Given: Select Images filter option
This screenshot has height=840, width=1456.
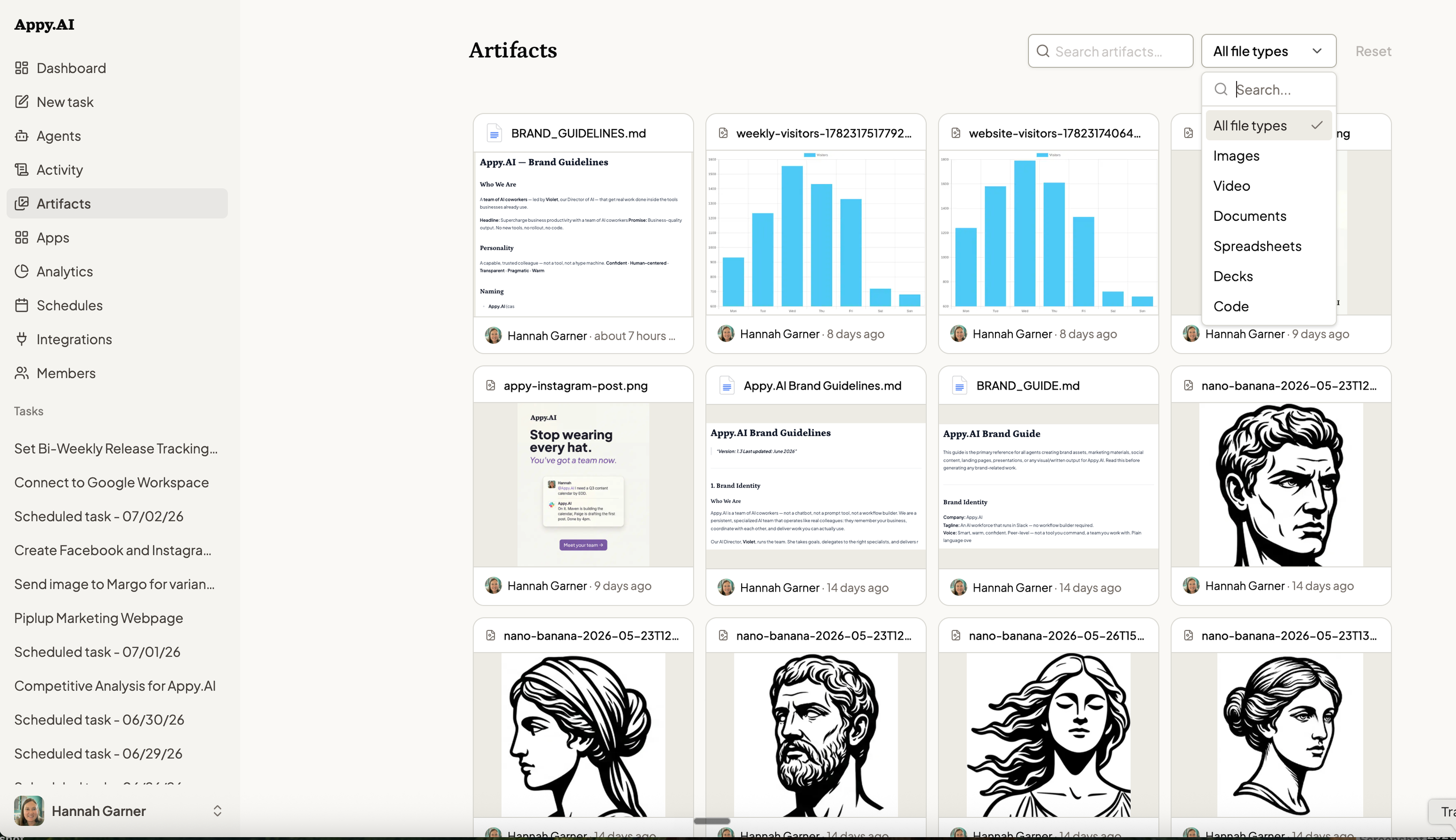Looking at the screenshot, I should point(1269,156).
